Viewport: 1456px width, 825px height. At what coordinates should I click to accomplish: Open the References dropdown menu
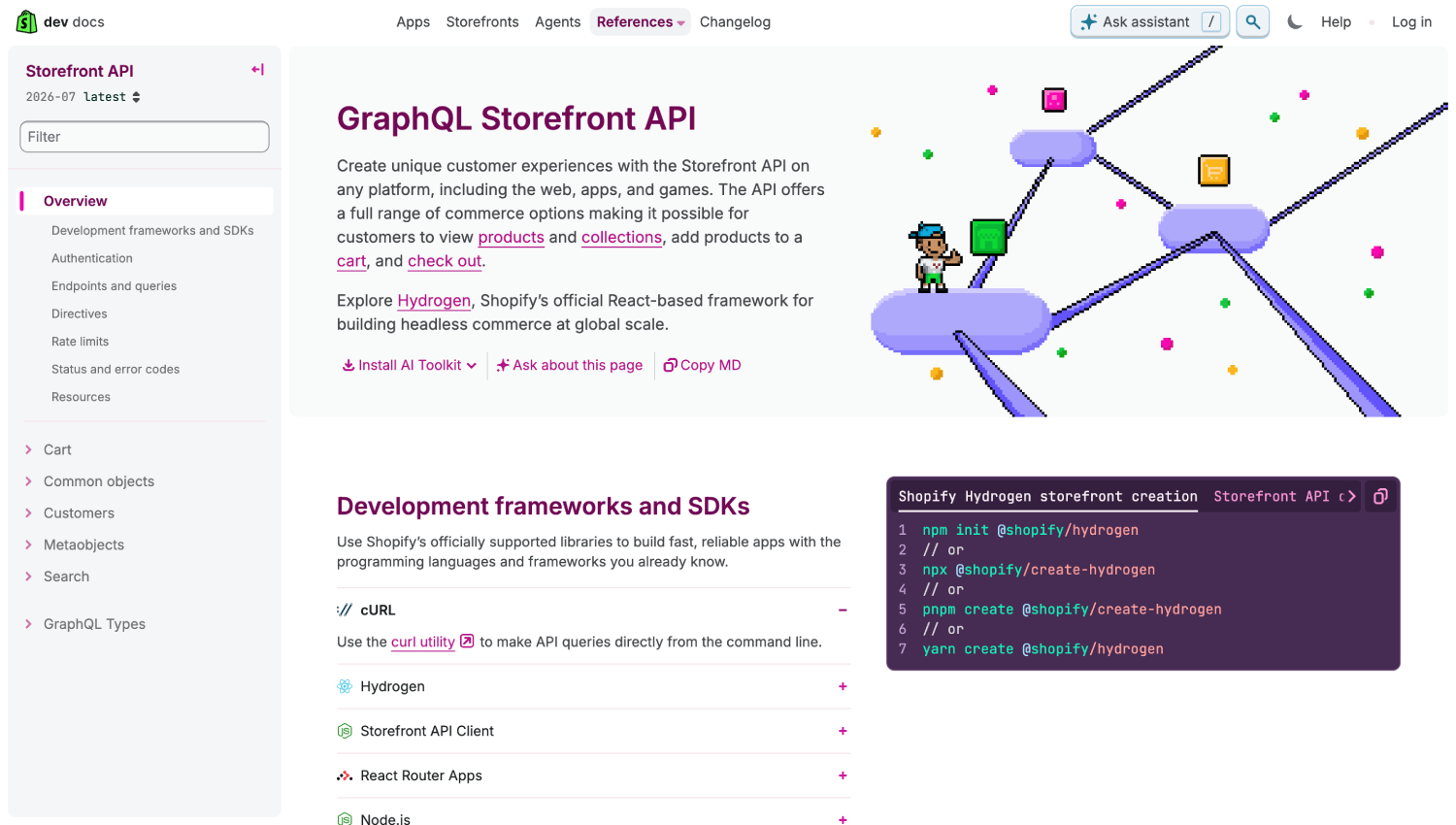click(x=640, y=21)
